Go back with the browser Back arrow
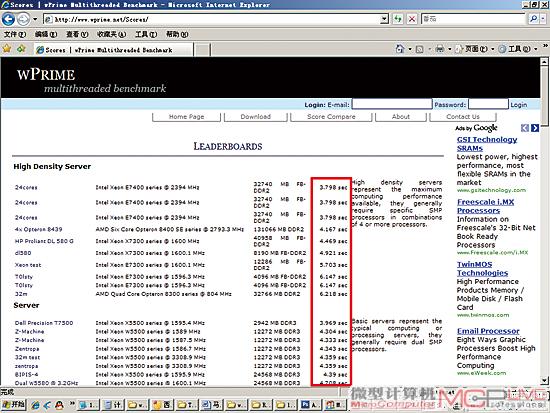550x413 pixels. tap(8, 19)
